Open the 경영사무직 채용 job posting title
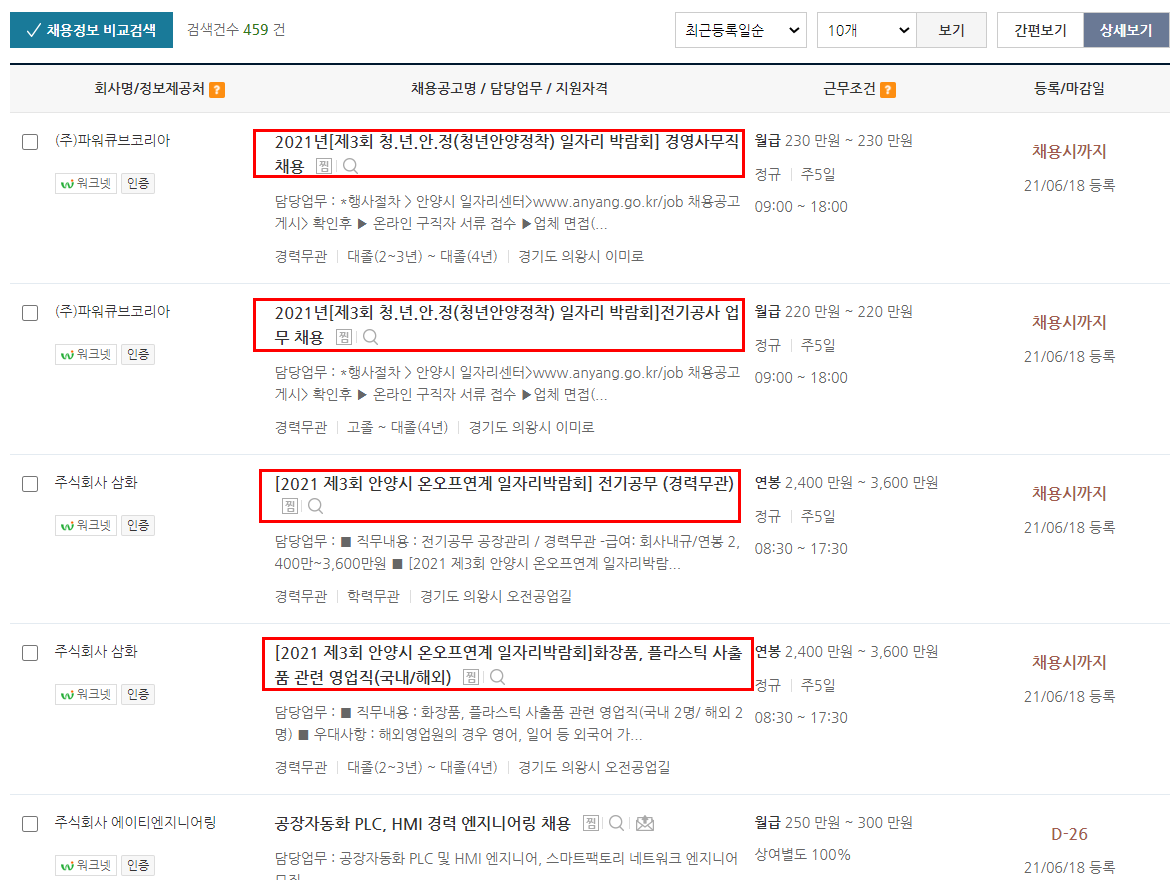Image resolution: width=1176 pixels, height=880 pixels. pos(506,153)
